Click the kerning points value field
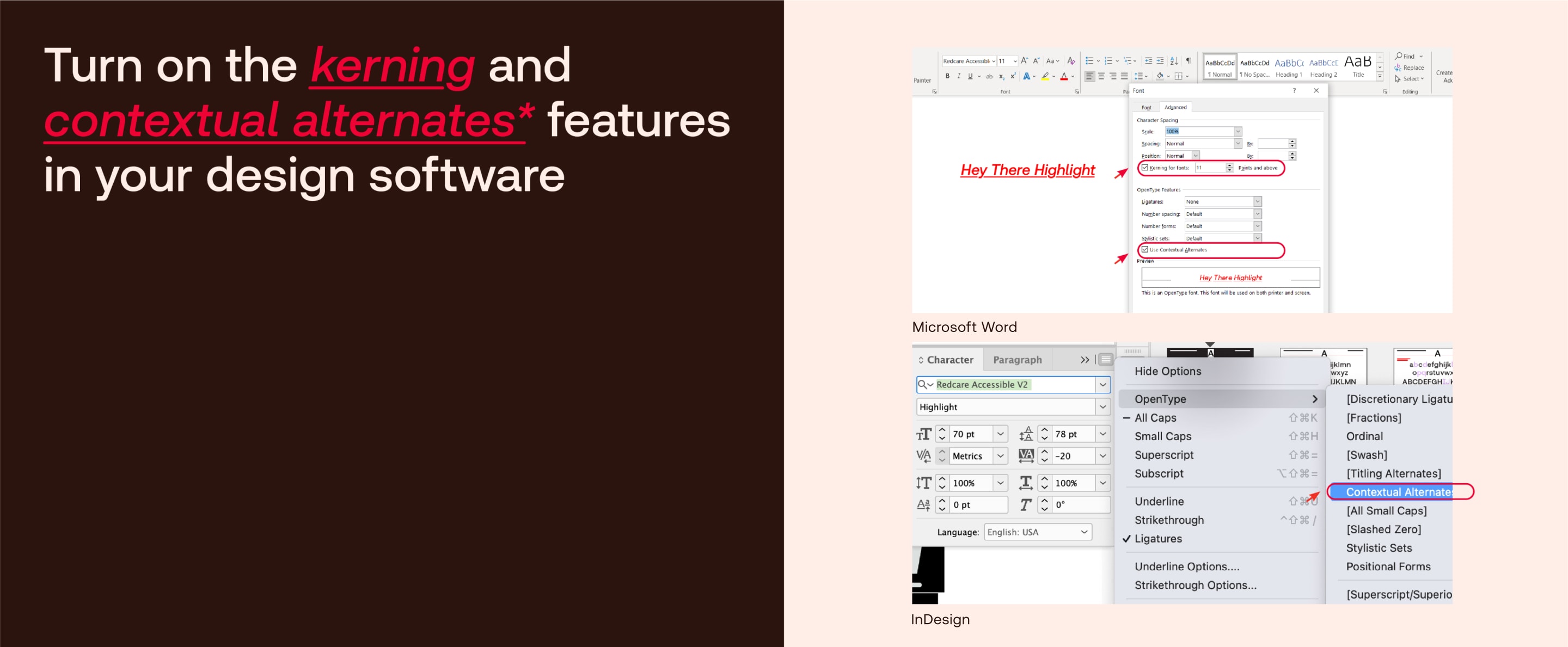 1210,168
